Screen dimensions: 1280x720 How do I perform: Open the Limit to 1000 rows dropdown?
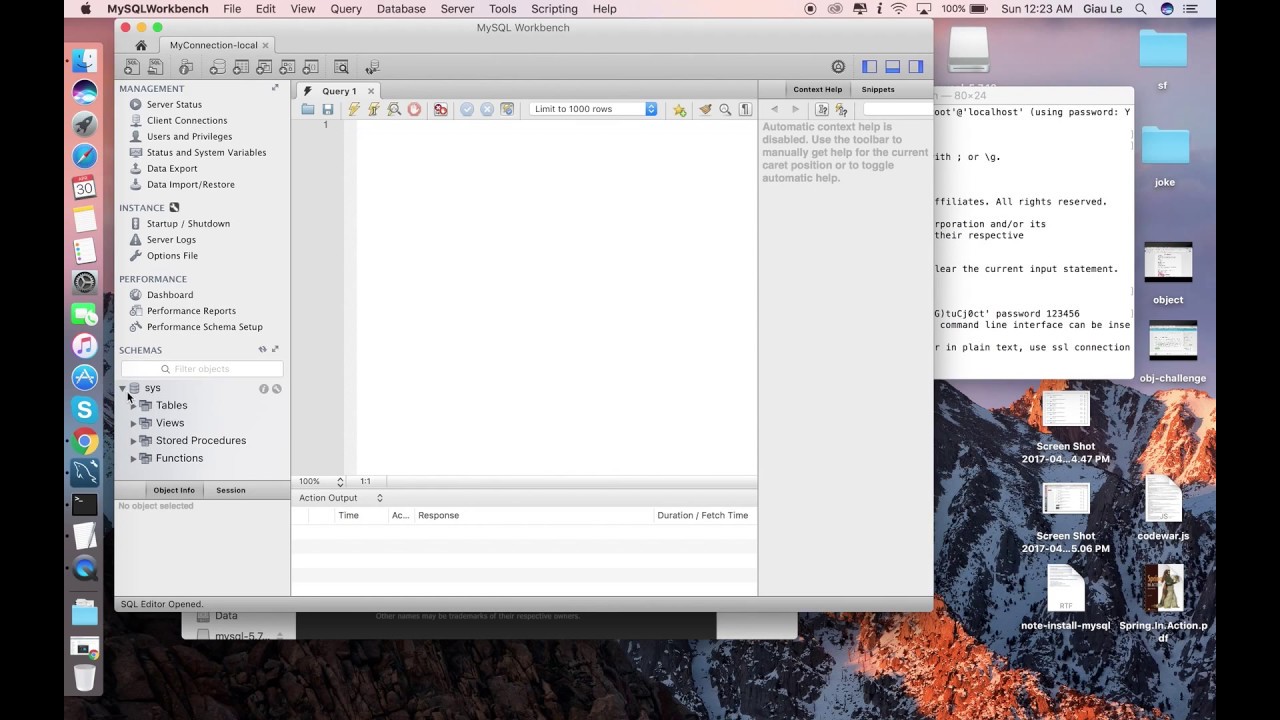593,109
